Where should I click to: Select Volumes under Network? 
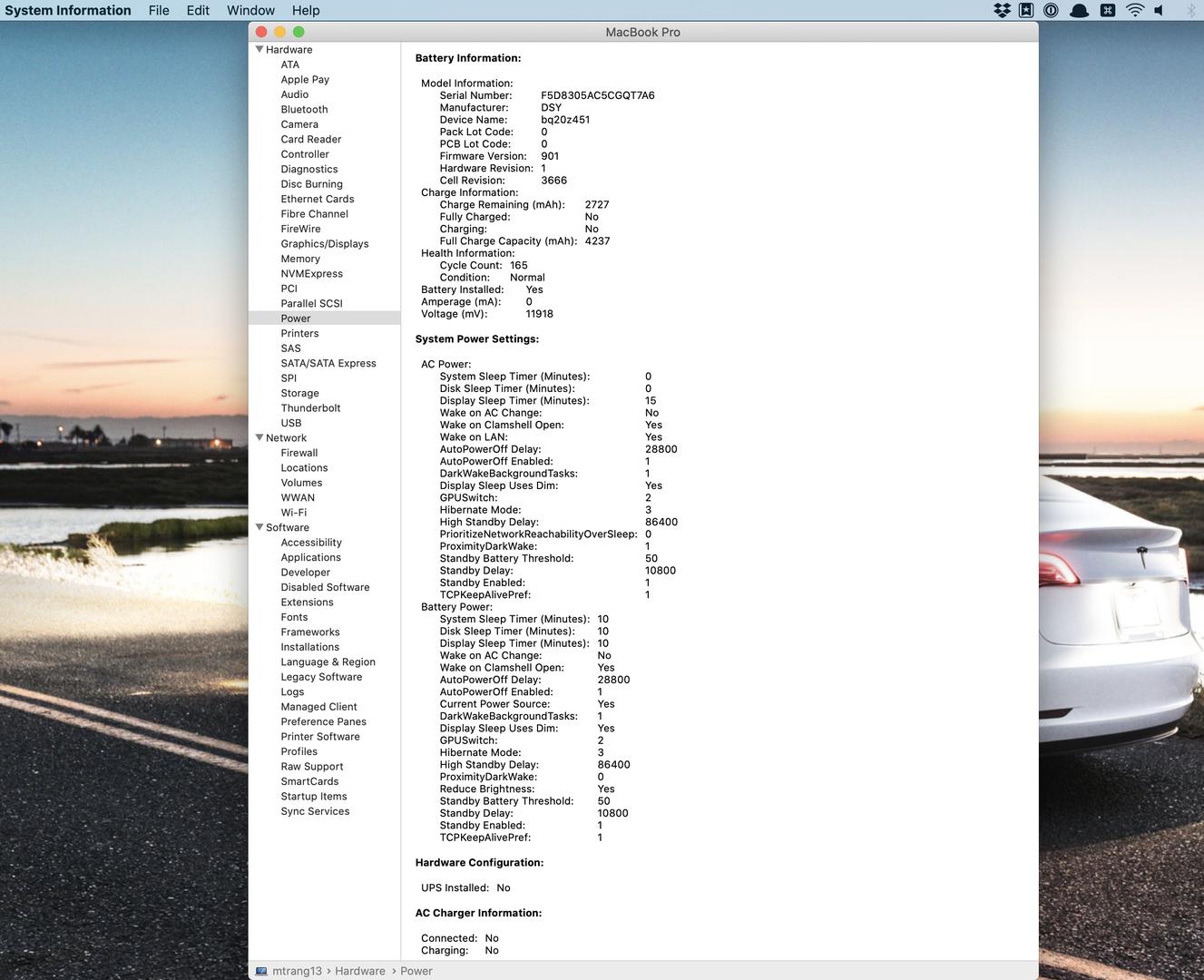pos(302,484)
